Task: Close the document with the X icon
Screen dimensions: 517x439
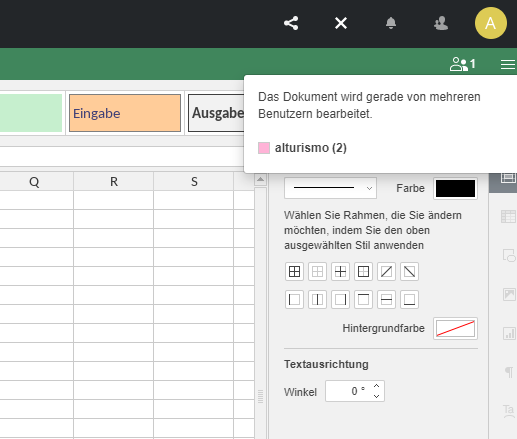Action: tap(341, 23)
